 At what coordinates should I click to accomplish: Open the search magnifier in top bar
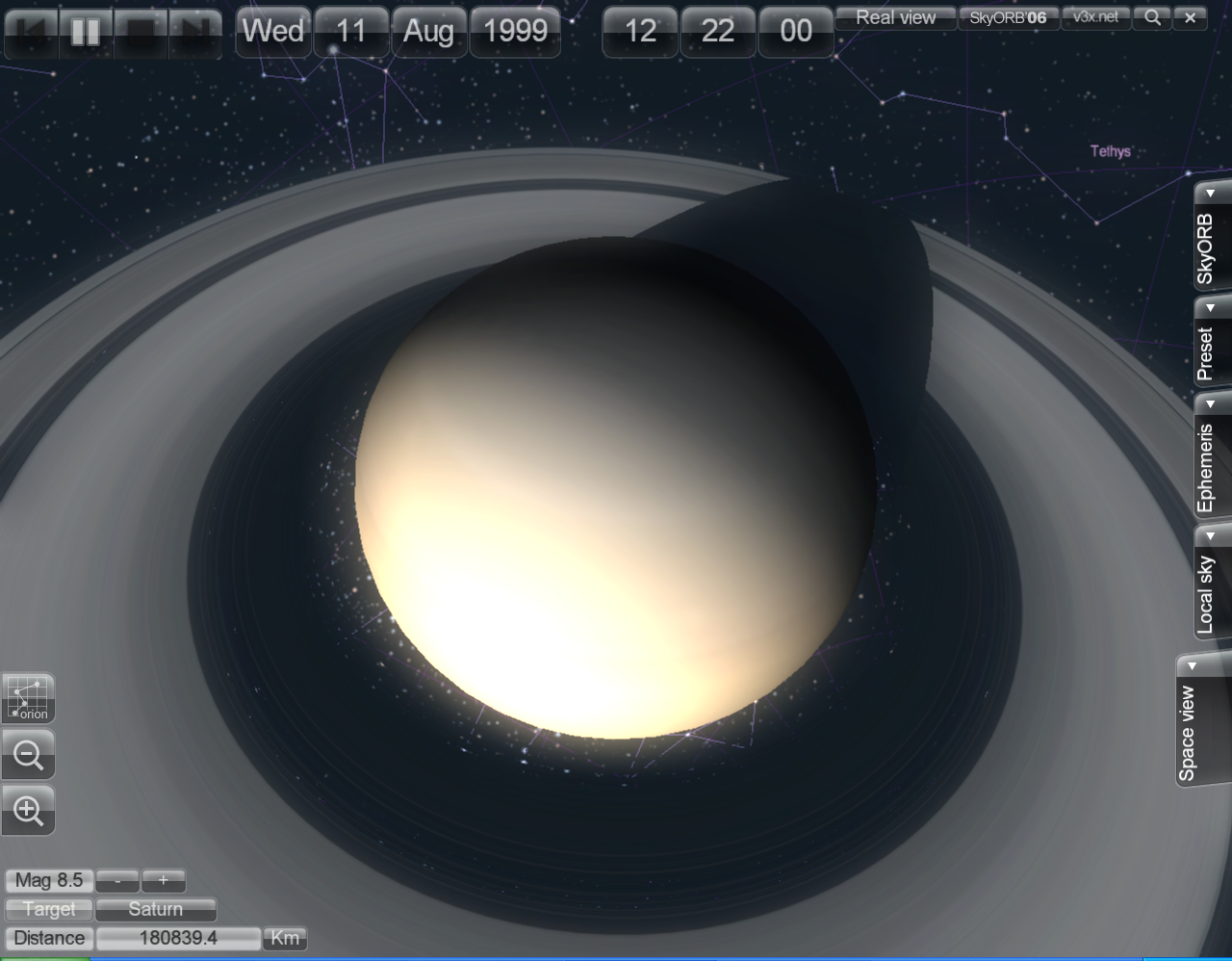1151,17
